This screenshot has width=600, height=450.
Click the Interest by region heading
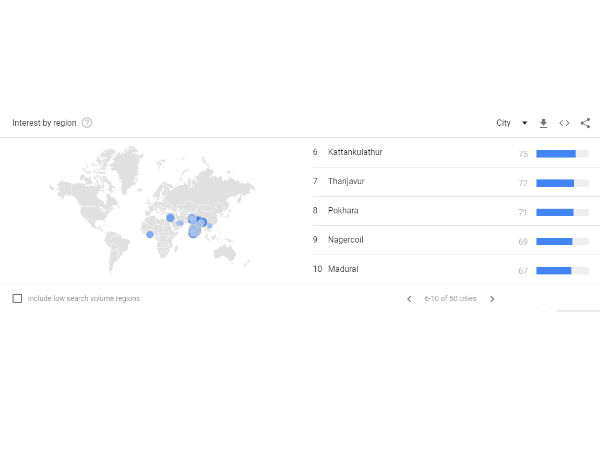tap(44, 123)
